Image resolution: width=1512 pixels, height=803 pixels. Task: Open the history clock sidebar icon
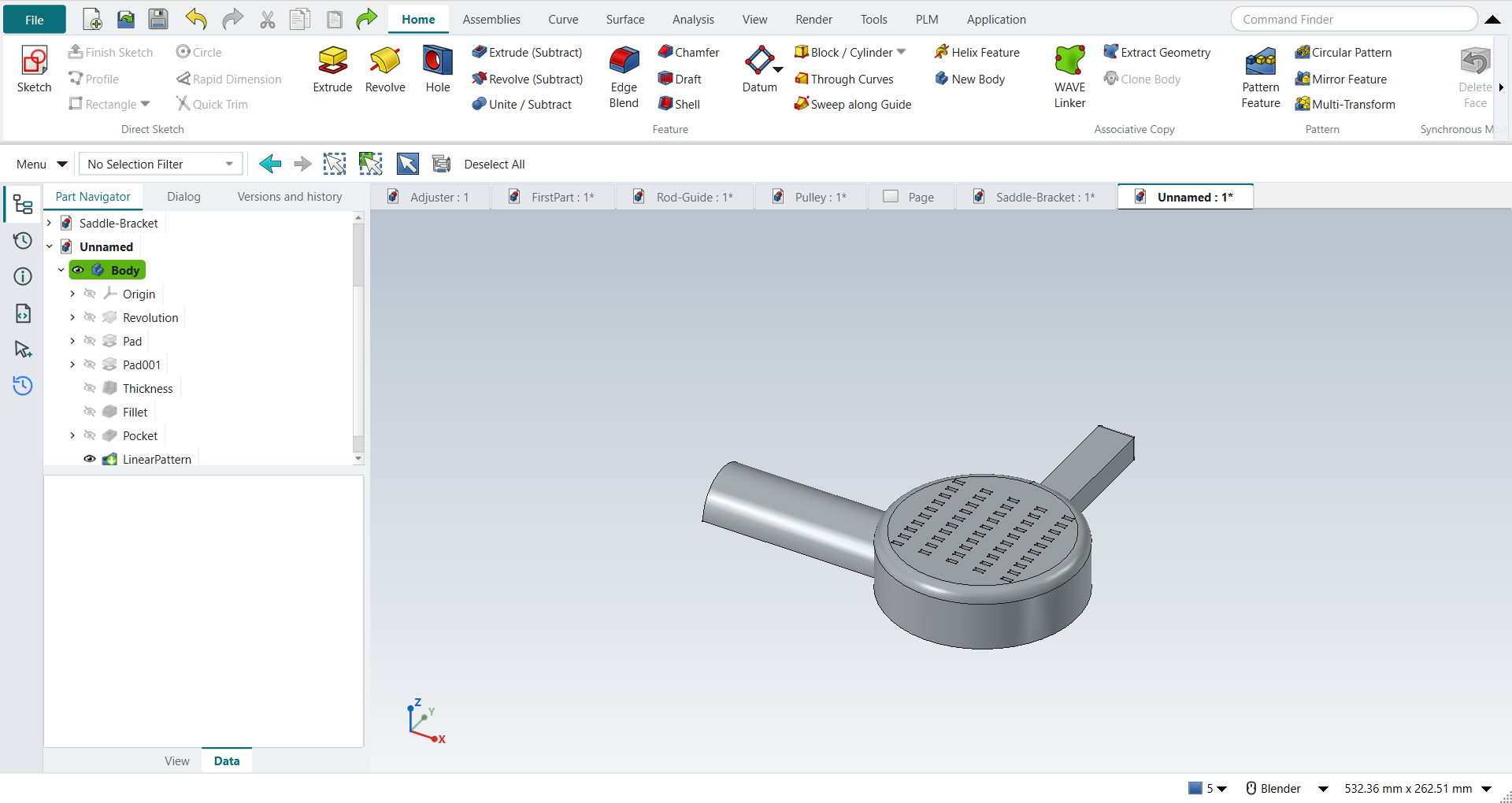23,240
